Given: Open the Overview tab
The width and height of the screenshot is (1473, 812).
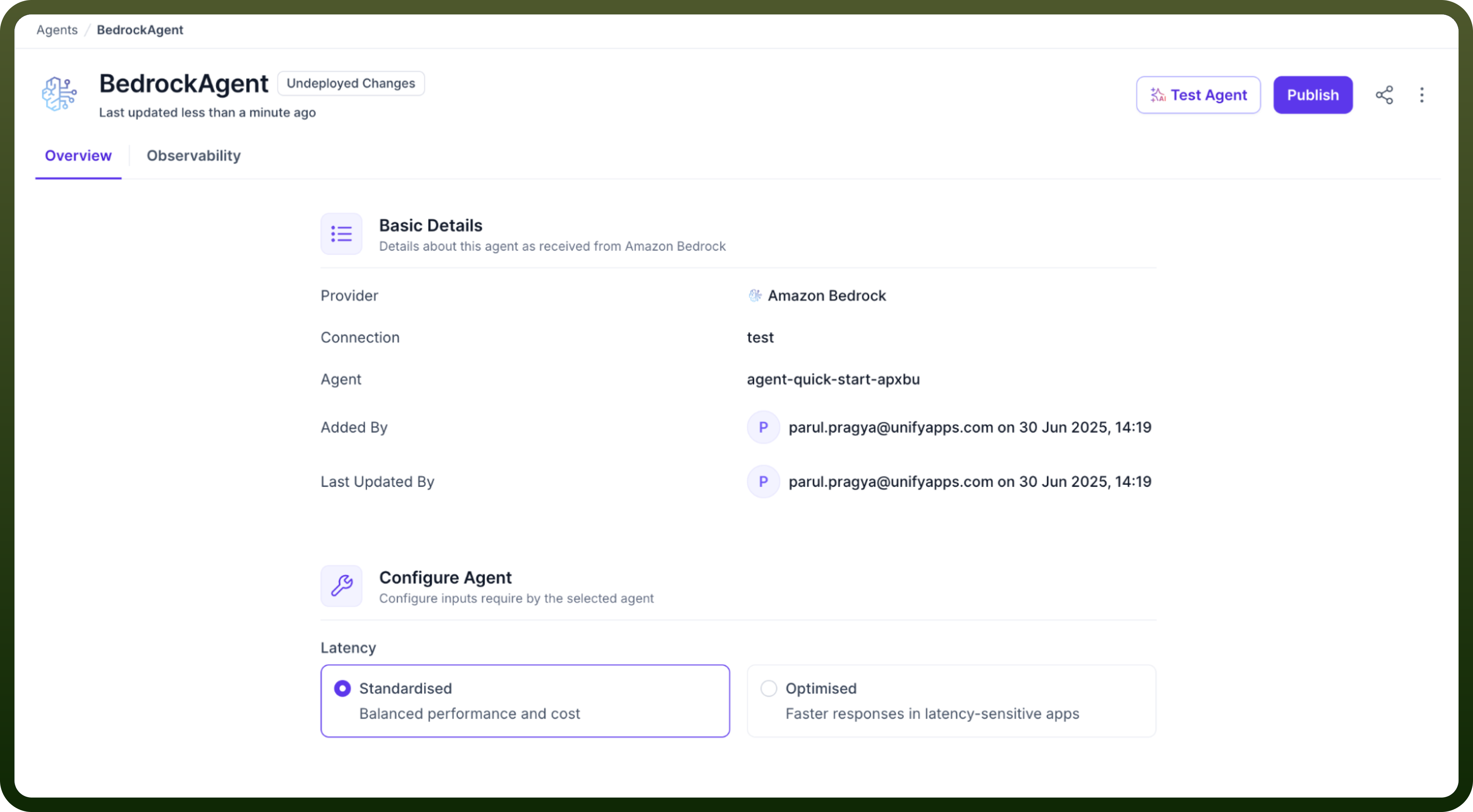Looking at the screenshot, I should coord(78,156).
